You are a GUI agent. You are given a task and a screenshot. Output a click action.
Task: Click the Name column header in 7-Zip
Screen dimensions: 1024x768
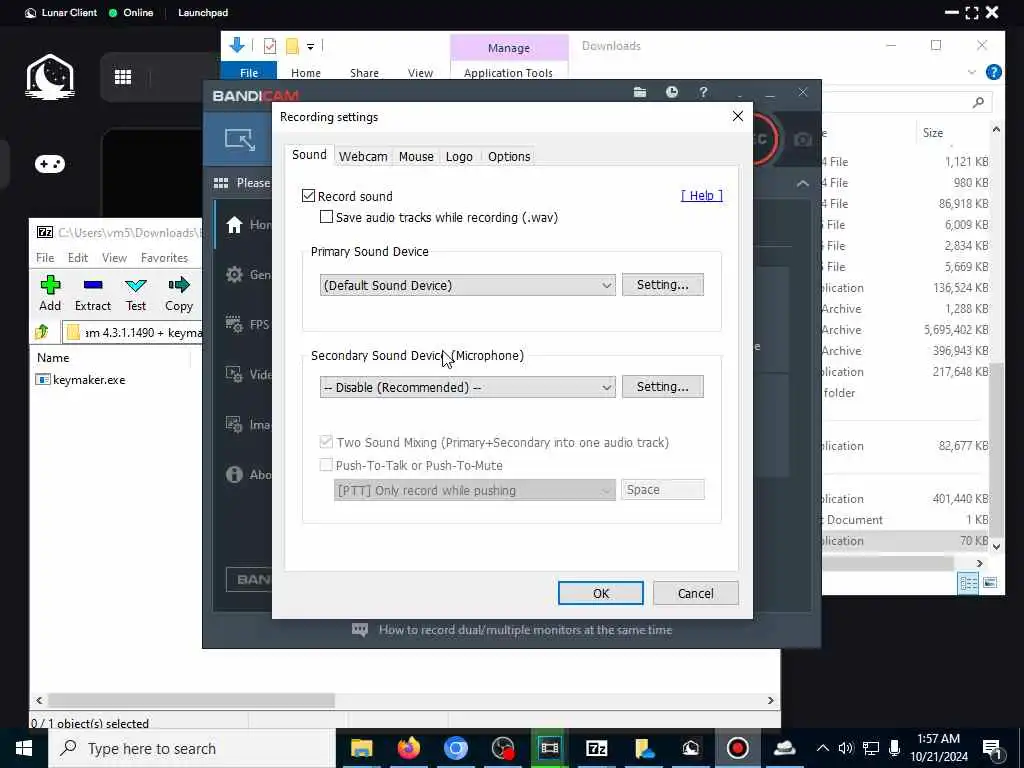point(53,358)
